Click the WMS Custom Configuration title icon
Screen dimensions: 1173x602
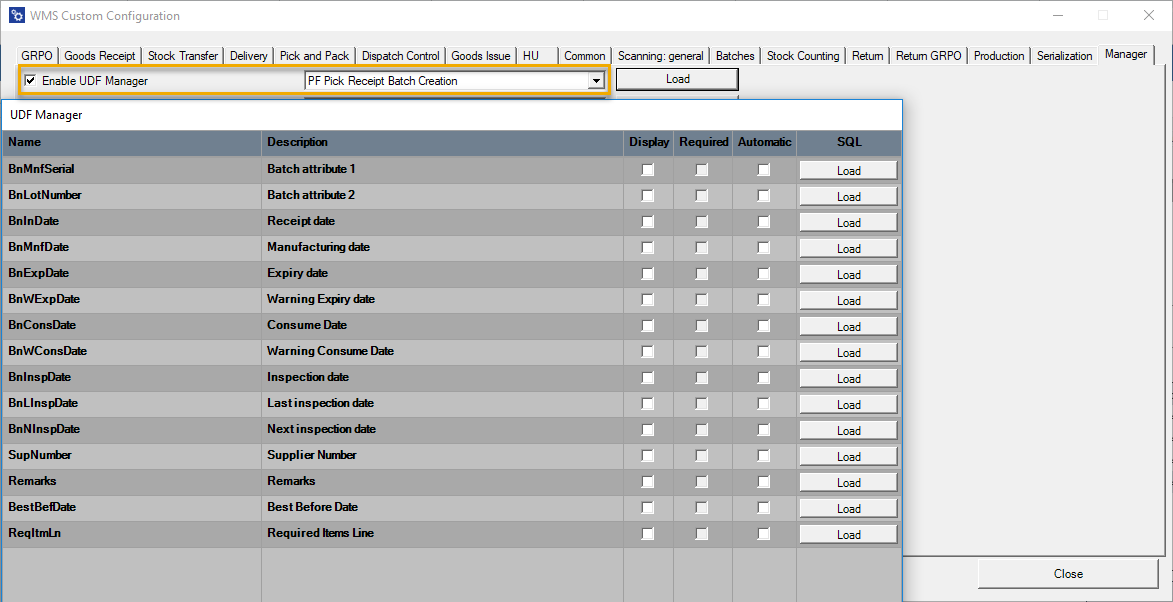click(16, 16)
